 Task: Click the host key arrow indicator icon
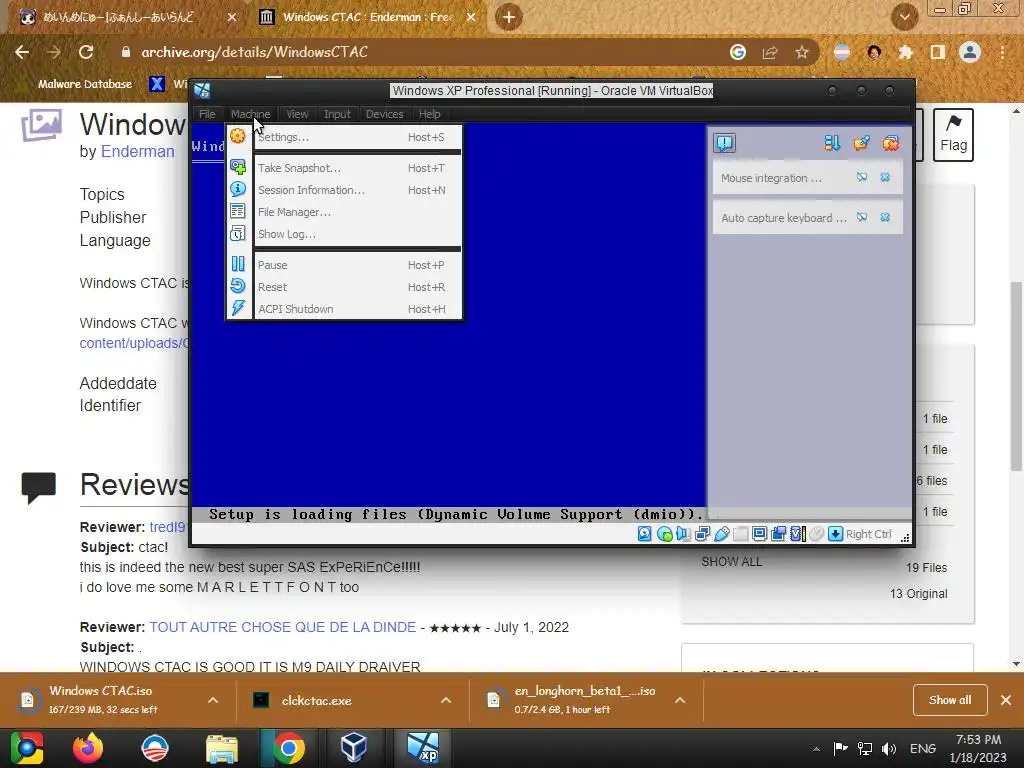[835, 534]
